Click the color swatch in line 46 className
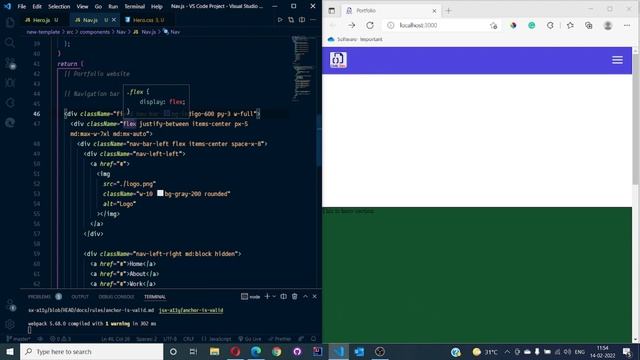This screenshot has height=360, width=640. pyautogui.click(x=167, y=113)
